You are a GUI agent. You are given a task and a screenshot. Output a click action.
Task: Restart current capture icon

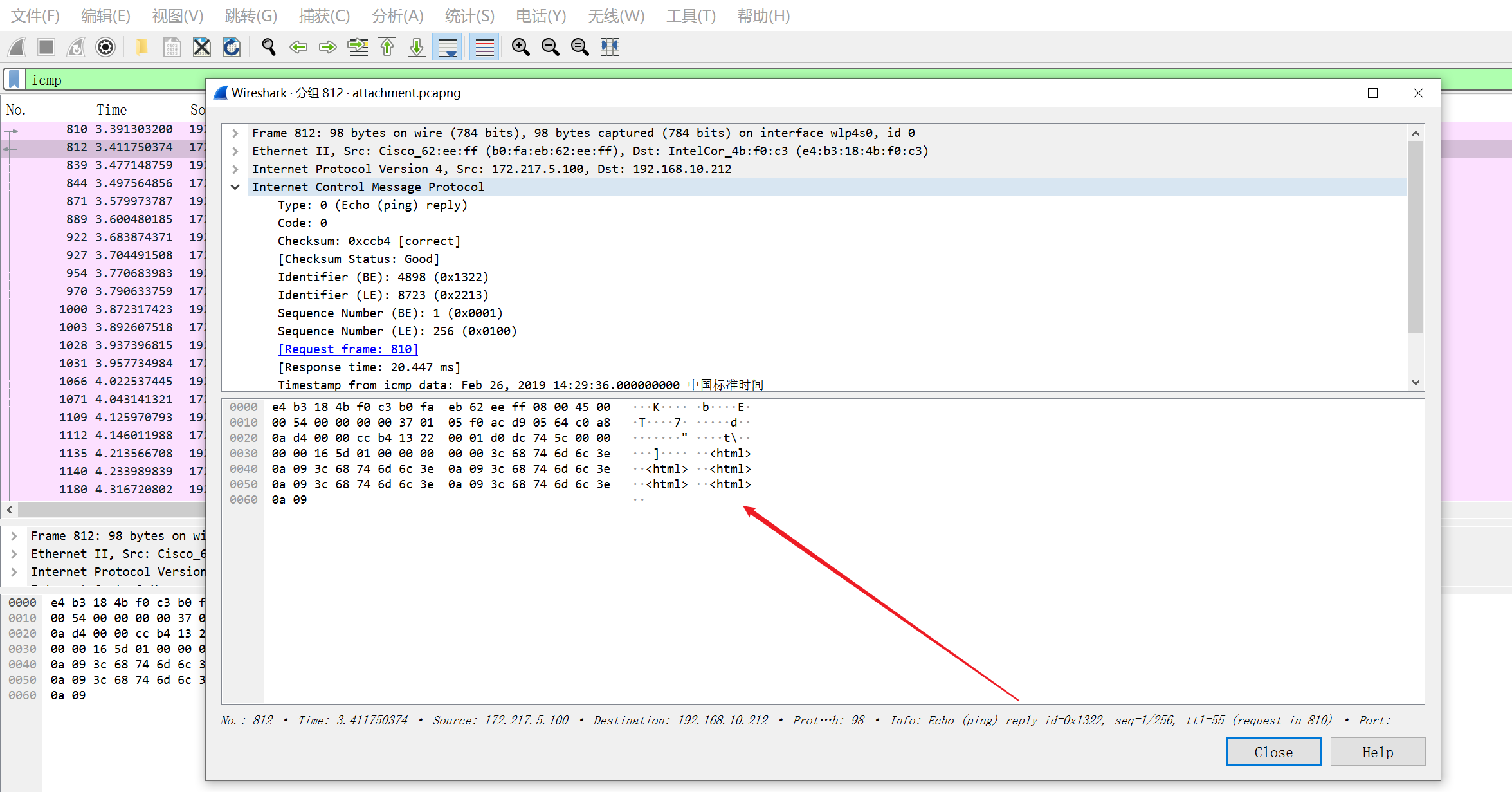(76, 47)
